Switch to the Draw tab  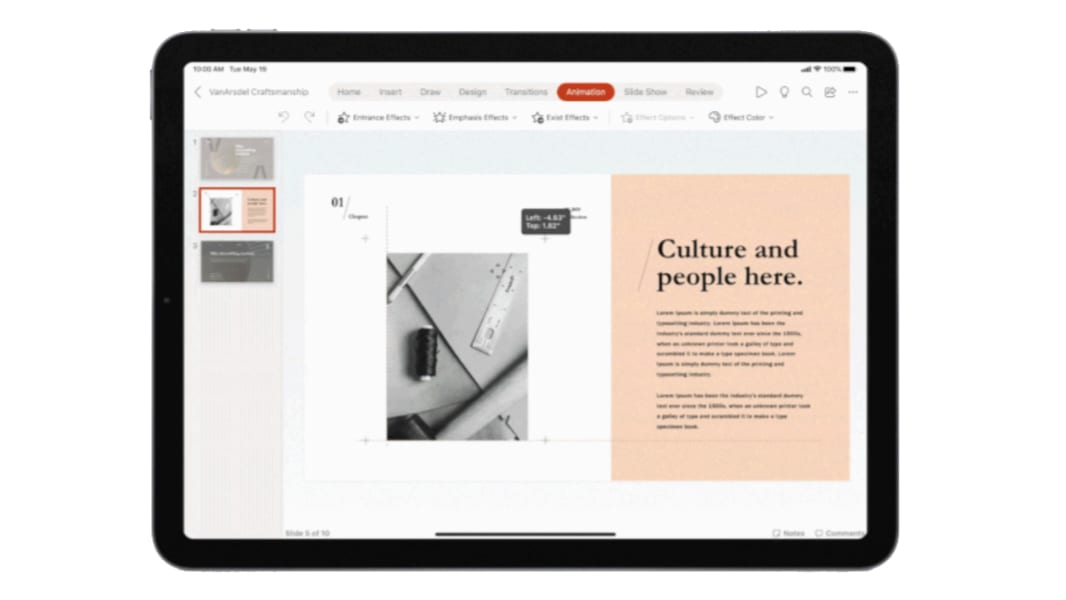pos(430,92)
